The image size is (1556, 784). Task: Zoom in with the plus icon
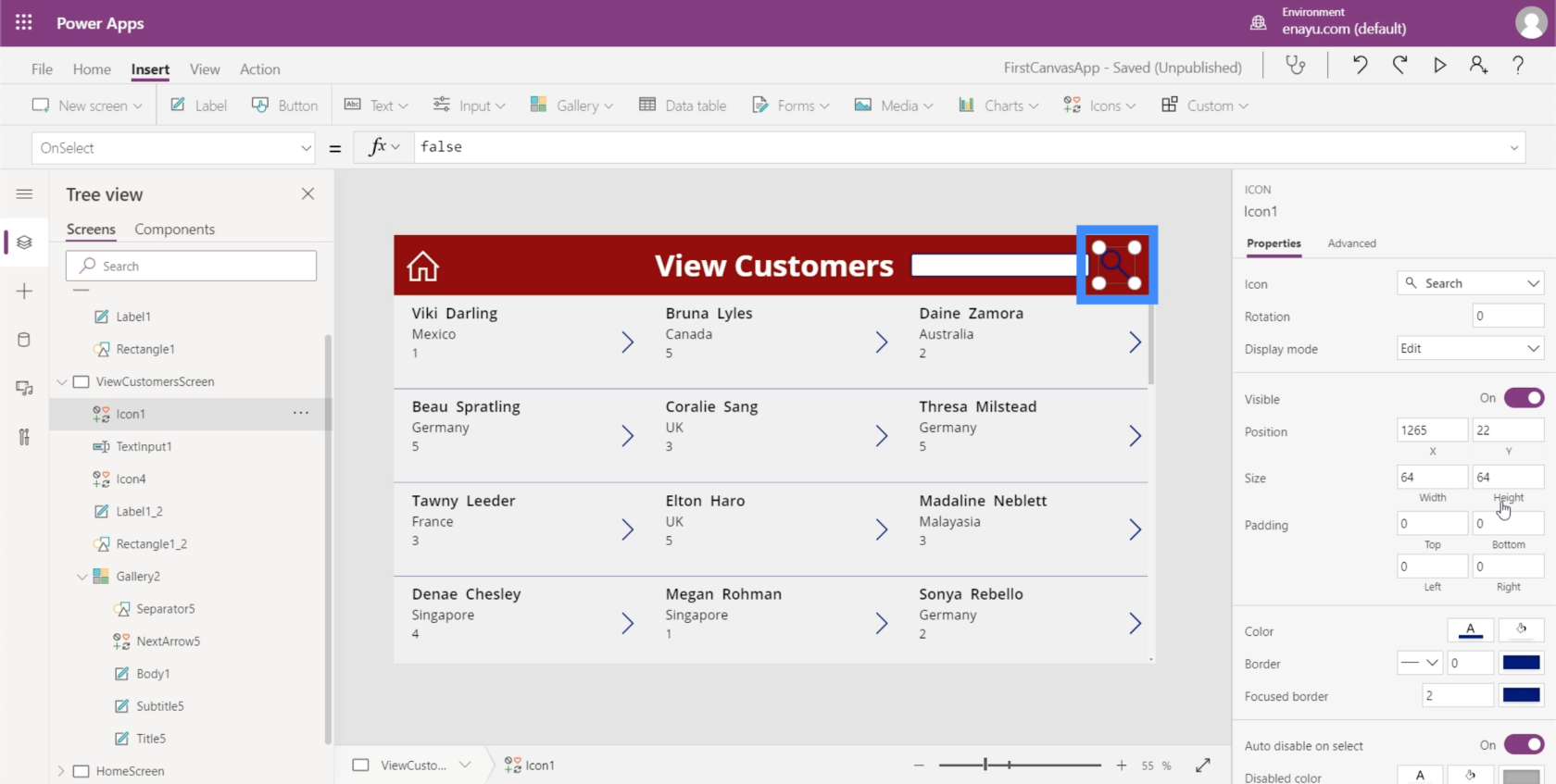[x=1122, y=765]
